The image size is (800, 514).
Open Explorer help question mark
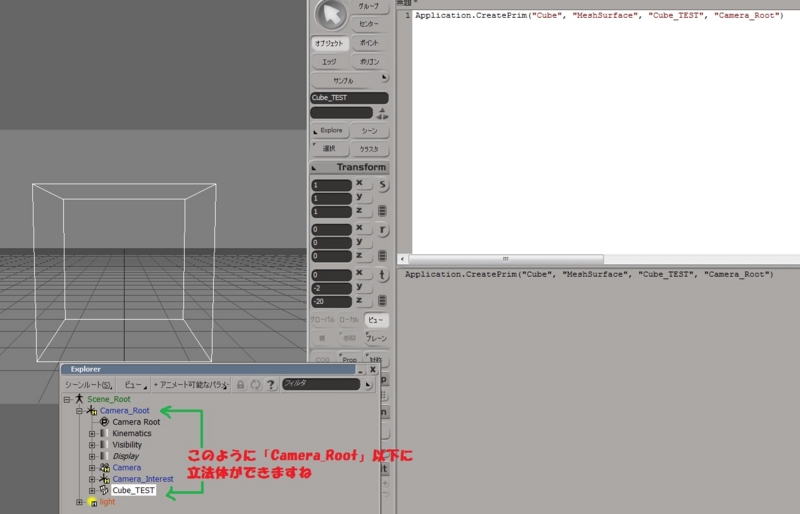click(x=270, y=384)
